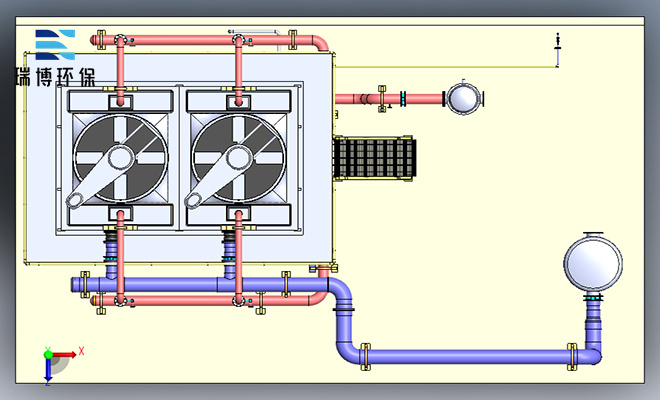The height and width of the screenshot is (400, 660).
Task: Click the right fan's center hub
Action: click(x=238, y=157)
